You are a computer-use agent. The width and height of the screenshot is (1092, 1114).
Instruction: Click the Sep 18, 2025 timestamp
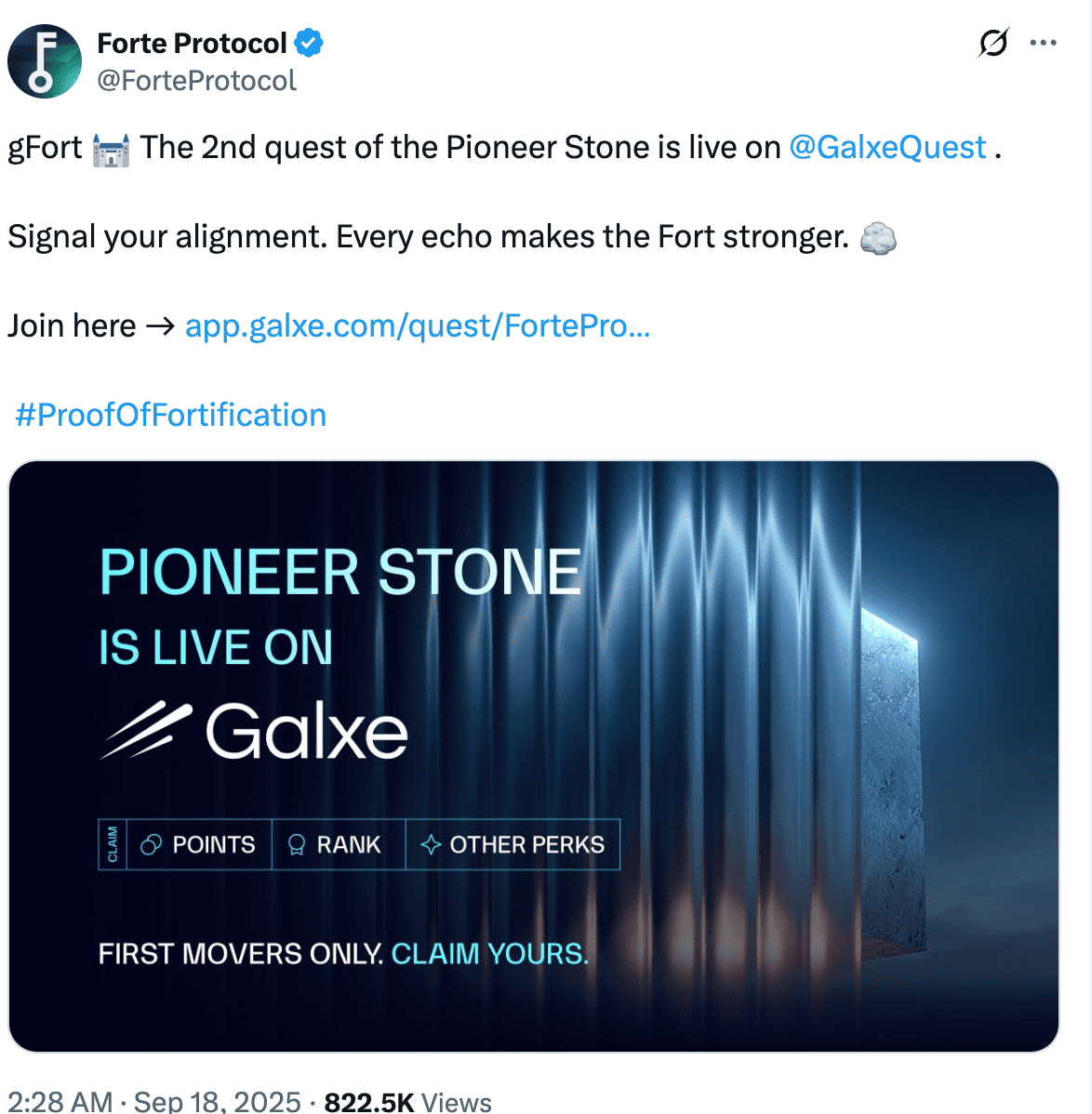click(218, 1102)
